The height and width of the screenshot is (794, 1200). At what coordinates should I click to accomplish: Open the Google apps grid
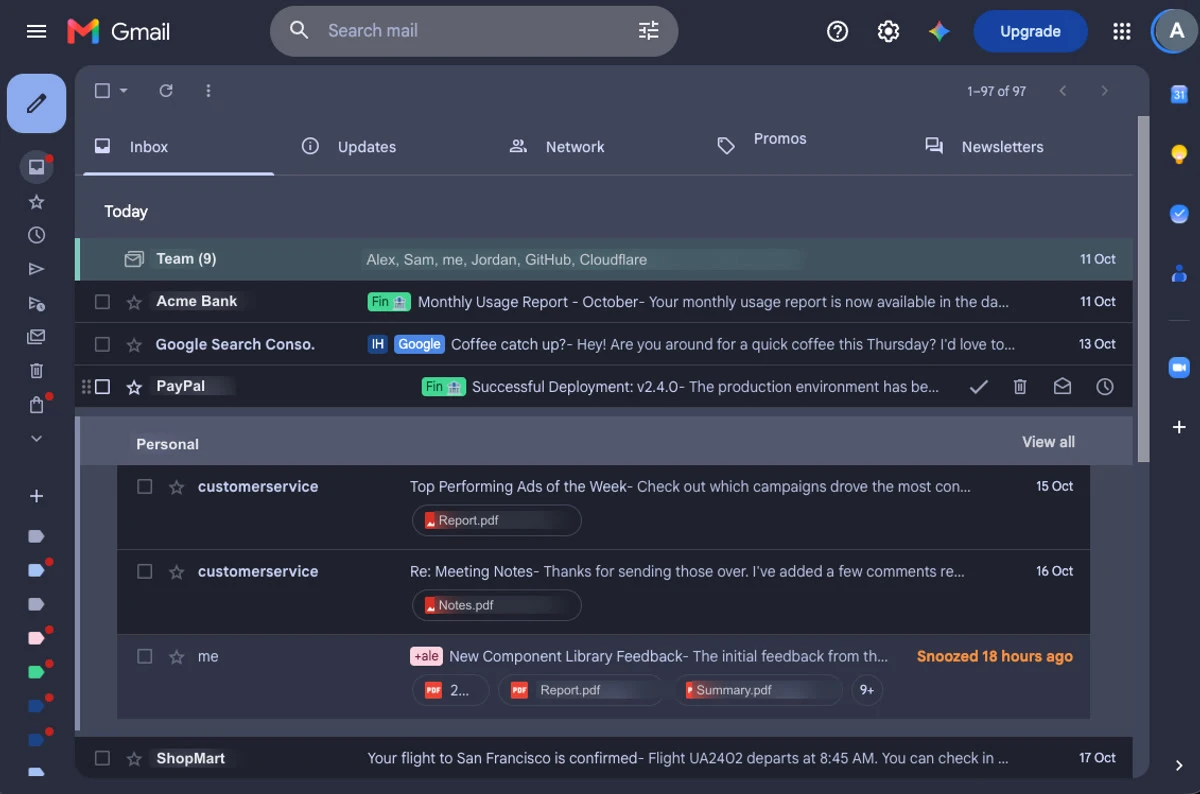click(x=1122, y=32)
